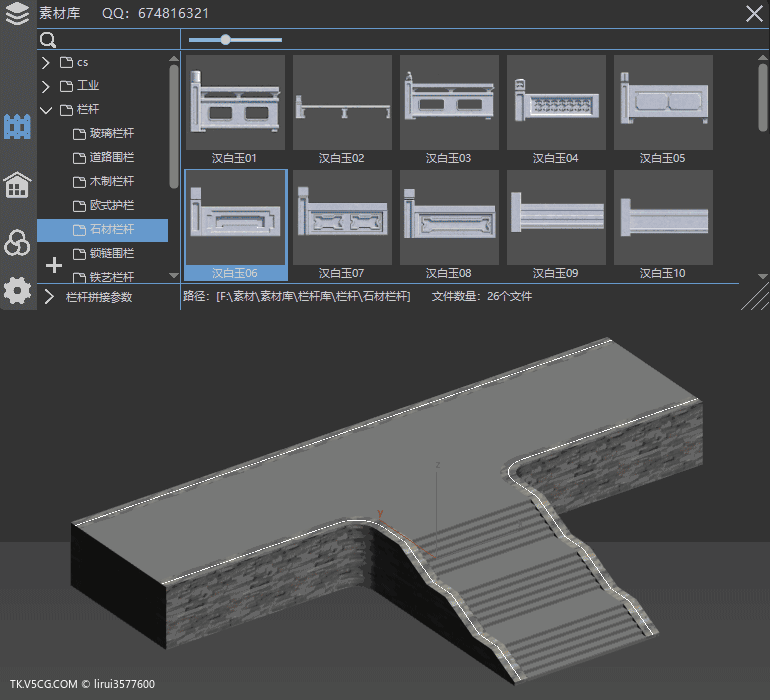
Task: Pick the 汉白玉10 railing thumbnail
Action: click(663, 217)
